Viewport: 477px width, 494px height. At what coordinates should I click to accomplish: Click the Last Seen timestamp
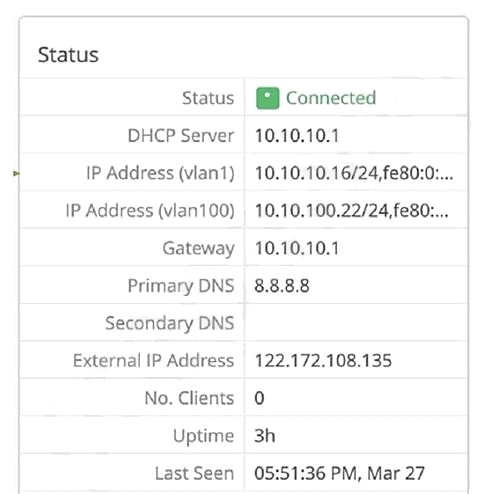(x=339, y=473)
